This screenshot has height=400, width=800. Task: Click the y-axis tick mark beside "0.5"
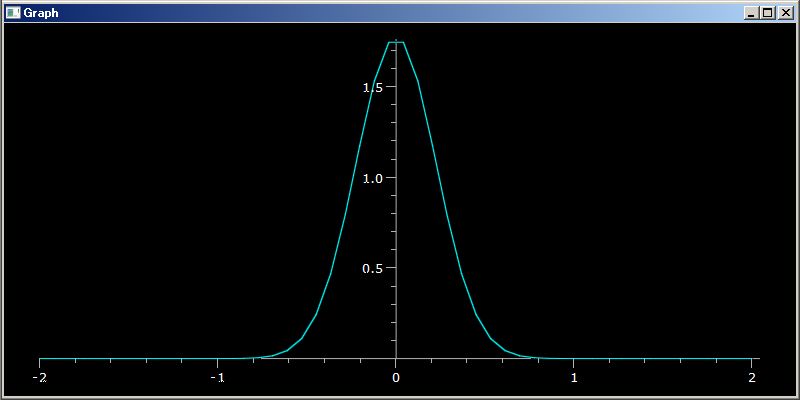pos(390,268)
